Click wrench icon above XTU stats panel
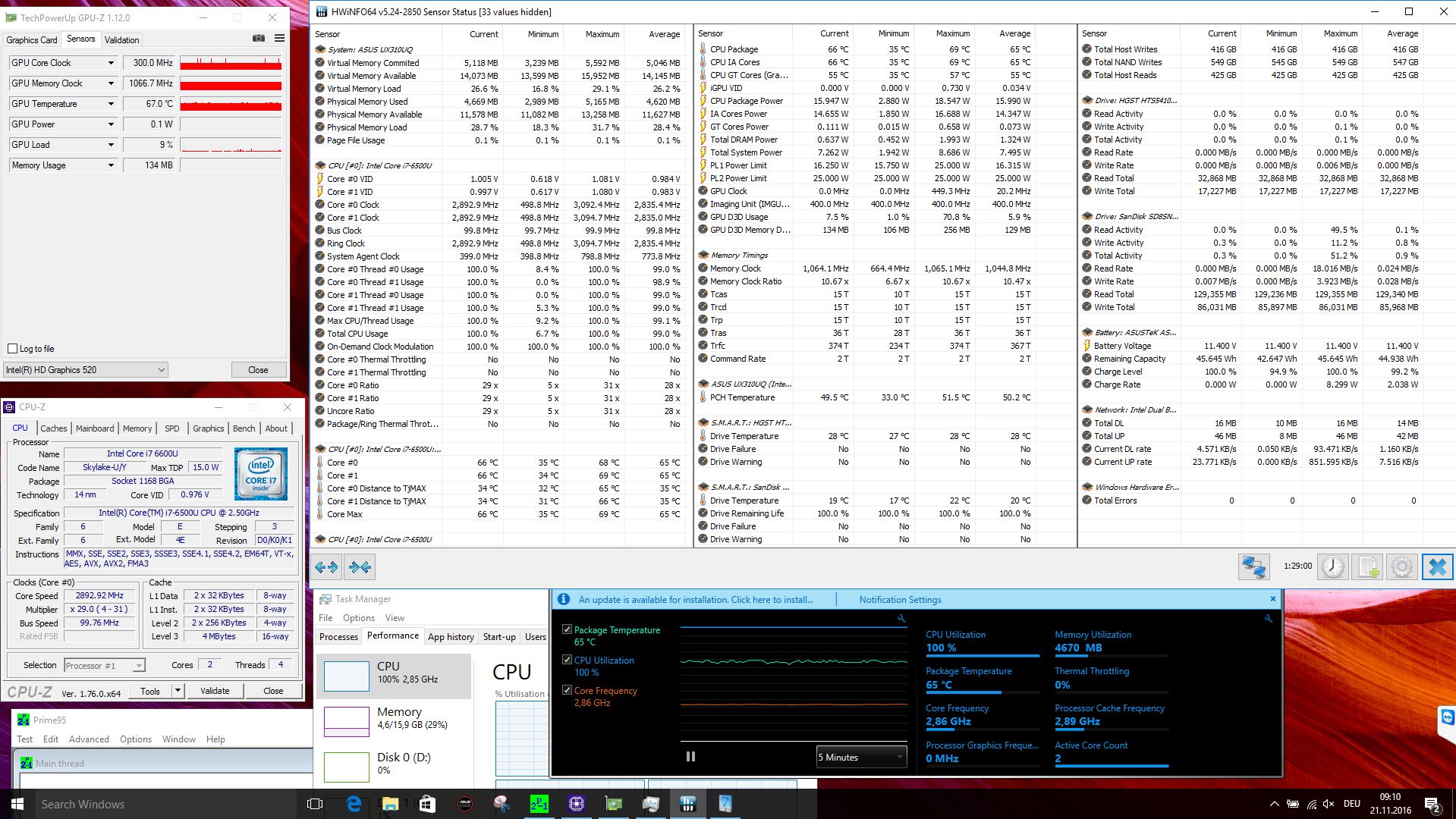Viewport: 1456px width, 819px height. click(x=1268, y=619)
